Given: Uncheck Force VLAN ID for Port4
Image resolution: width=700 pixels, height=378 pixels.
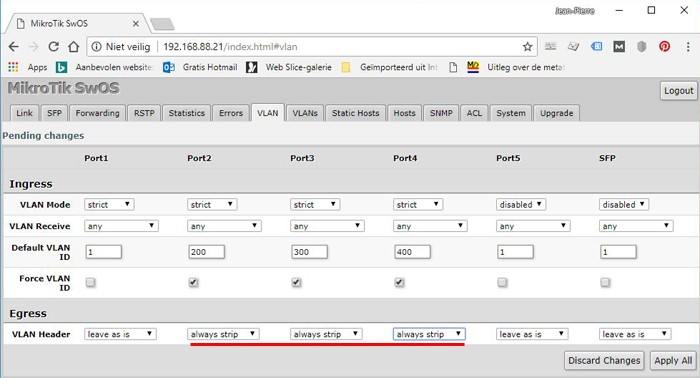Looking at the screenshot, I should 400,282.
